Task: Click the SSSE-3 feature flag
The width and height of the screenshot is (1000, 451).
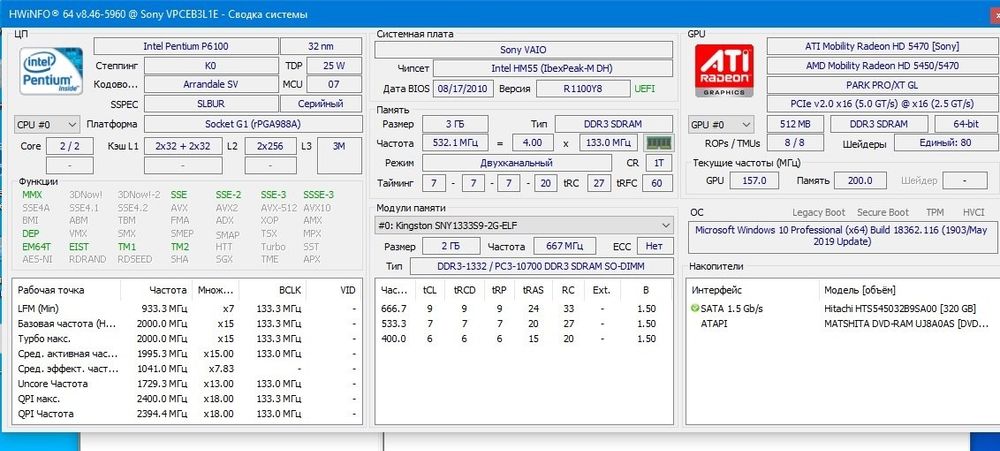Action: click(318, 195)
